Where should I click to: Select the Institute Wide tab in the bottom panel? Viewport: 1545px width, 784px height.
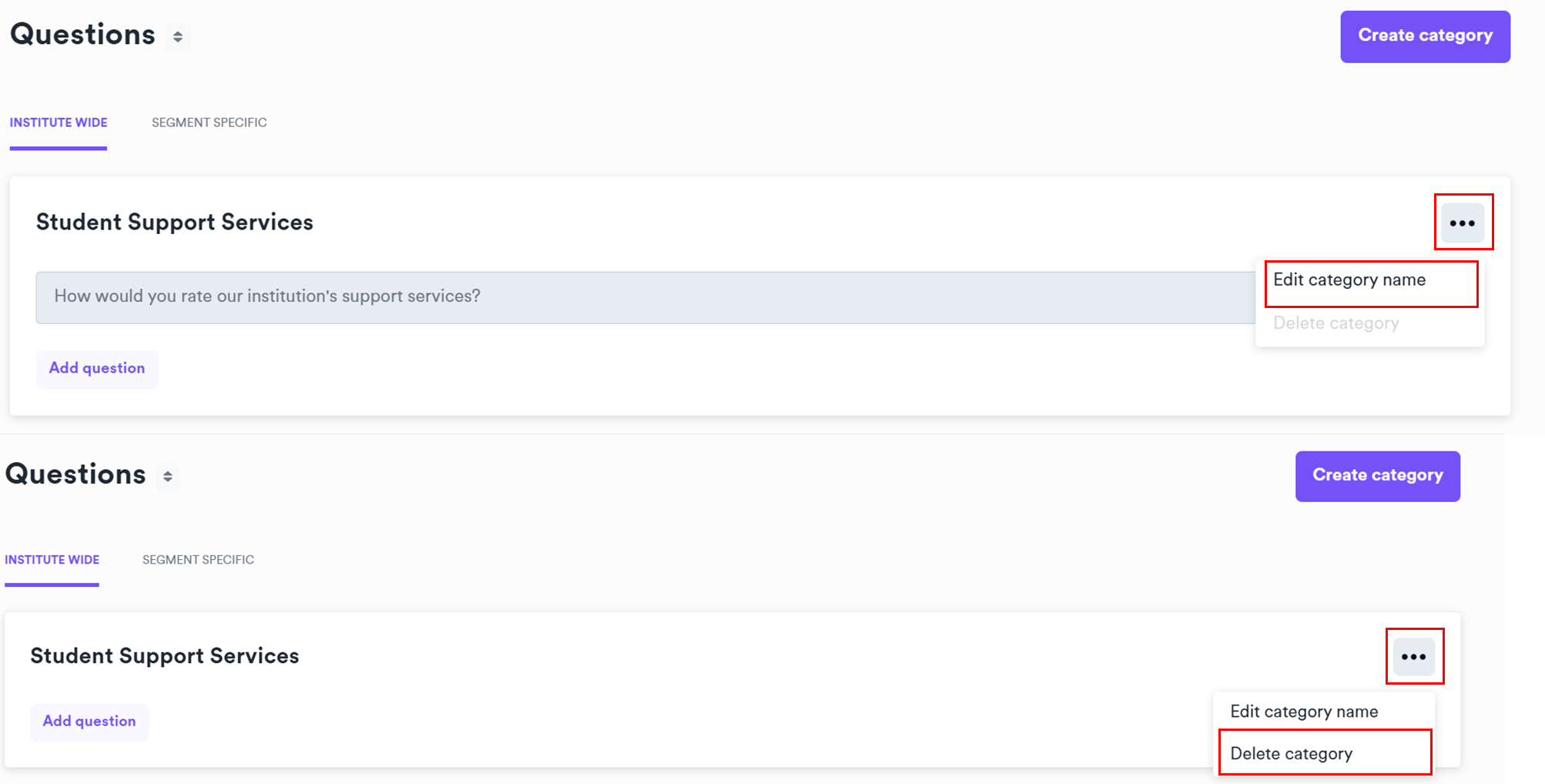click(52, 560)
